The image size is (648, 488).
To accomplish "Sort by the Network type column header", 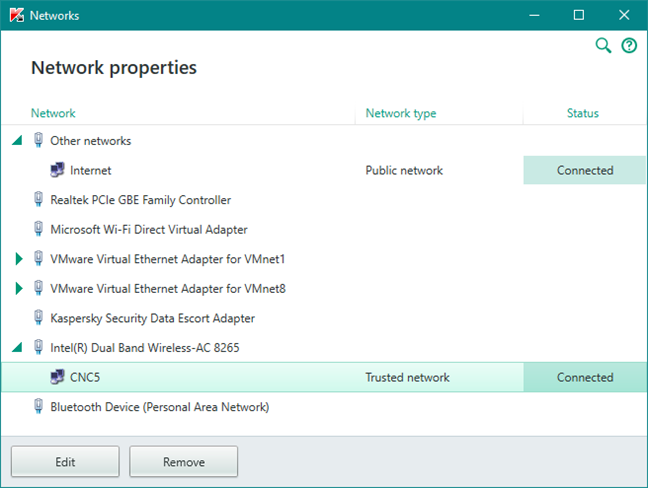I will (401, 113).
